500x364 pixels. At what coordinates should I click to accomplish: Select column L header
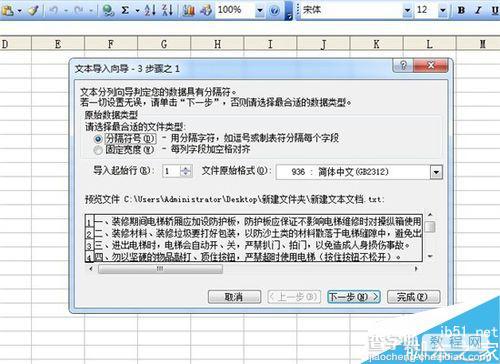coord(430,44)
